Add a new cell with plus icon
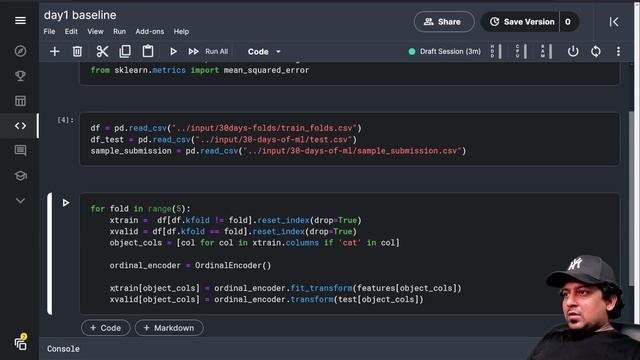640x360 pixels. point(54,51)
